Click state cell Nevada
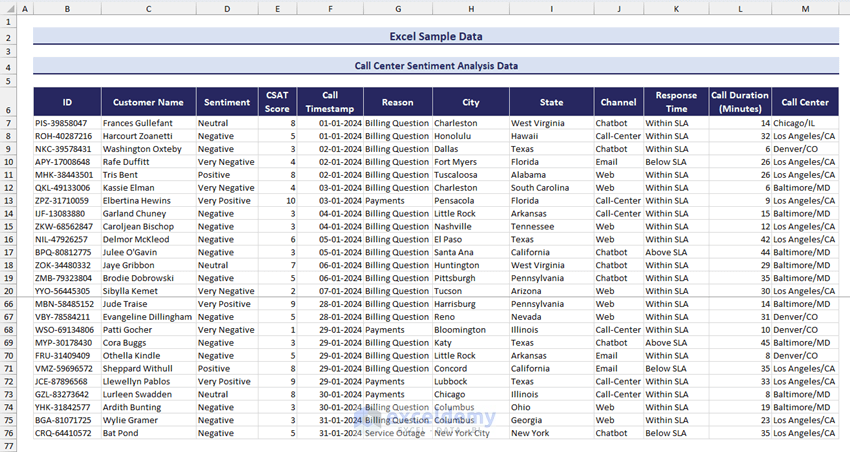 click(551, 317)
